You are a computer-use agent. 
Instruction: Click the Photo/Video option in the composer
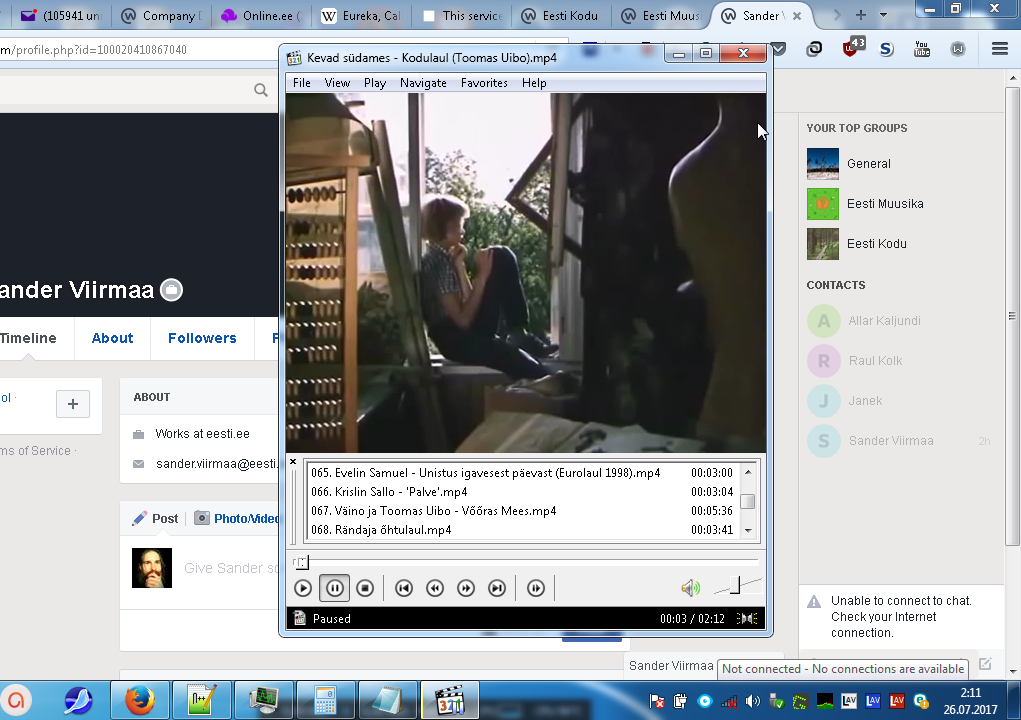click(237, 519)
